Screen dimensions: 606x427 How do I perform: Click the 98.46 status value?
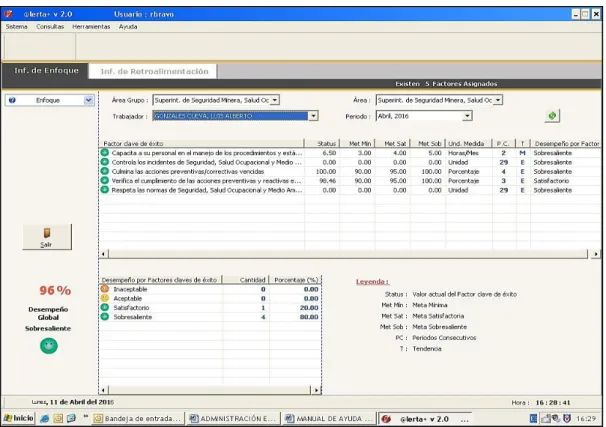tap(328, 181)
